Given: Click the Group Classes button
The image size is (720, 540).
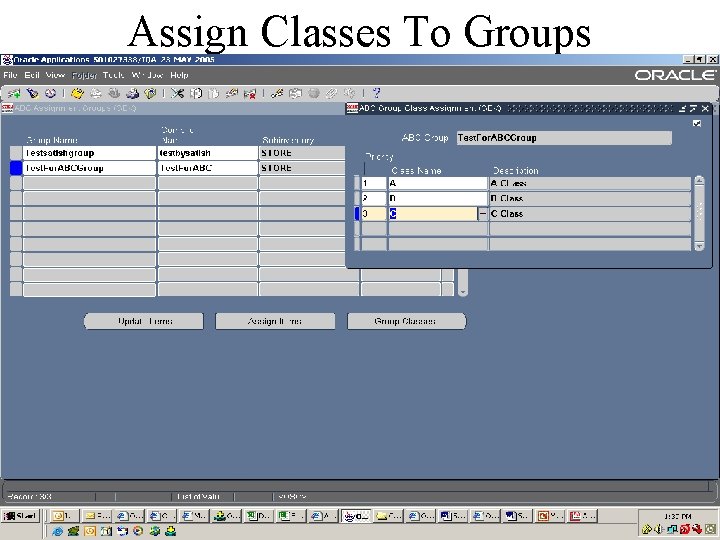Looking at the screenshot, I should [x=406, y=321].
